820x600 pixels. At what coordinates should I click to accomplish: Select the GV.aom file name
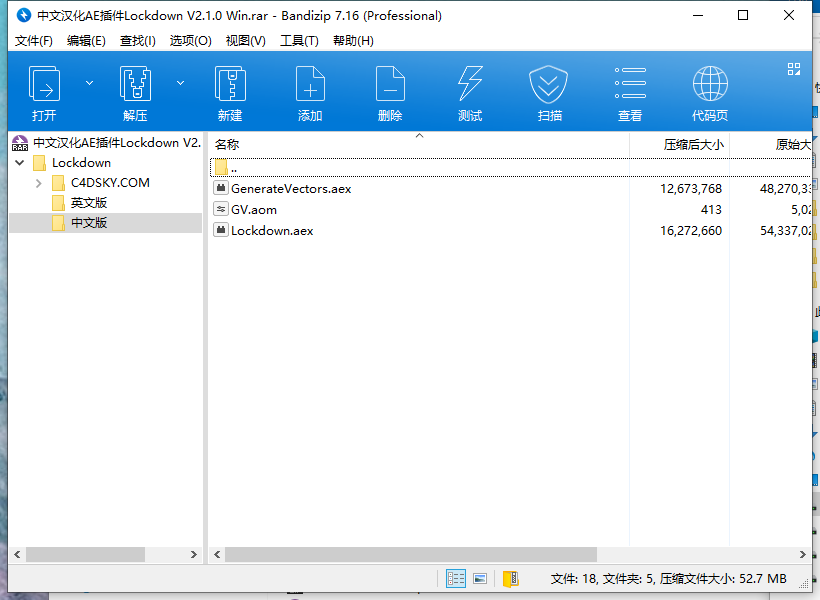click(254, 210)
